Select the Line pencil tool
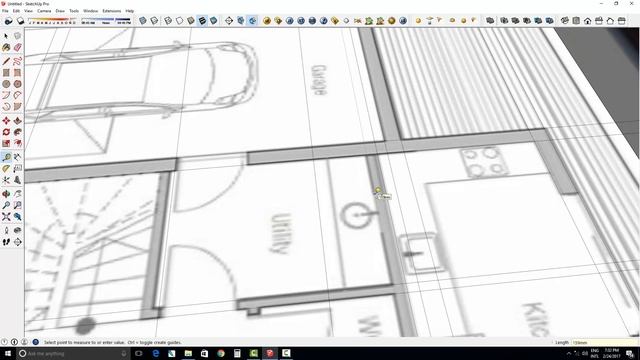This screenshot has width=640, height=360. coord(6,62)
